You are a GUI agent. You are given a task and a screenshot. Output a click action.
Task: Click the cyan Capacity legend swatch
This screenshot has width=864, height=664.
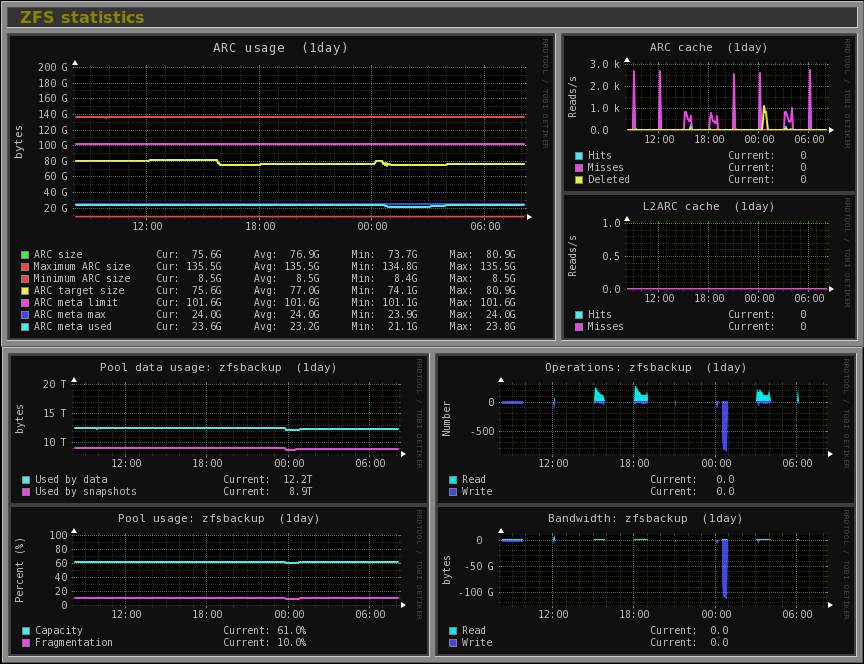pos(26,631)
